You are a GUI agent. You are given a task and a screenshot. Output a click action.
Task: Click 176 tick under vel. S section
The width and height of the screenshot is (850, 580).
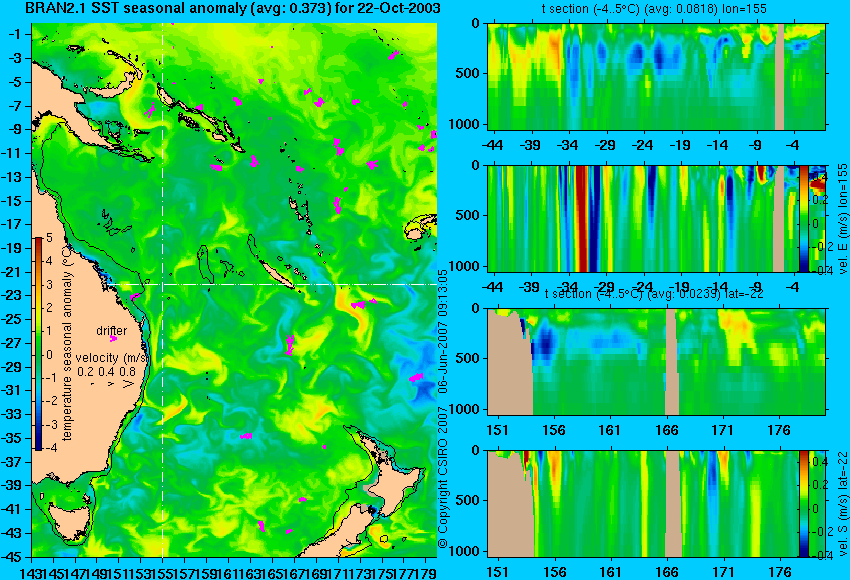[x=780, y=571]
